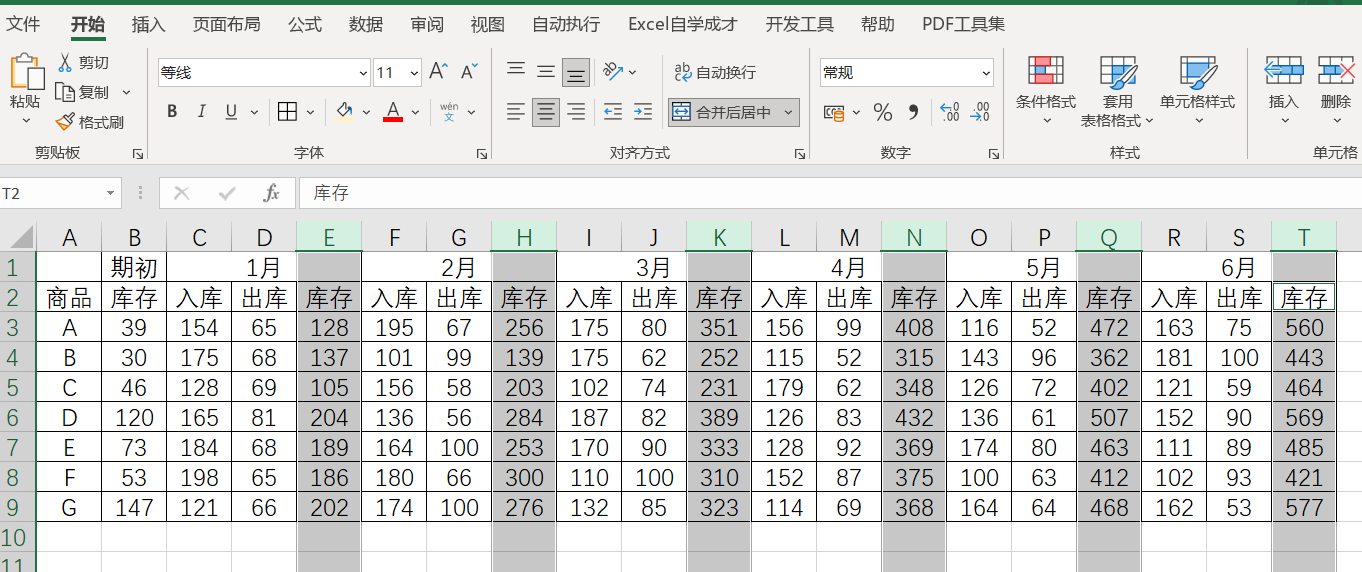The height and width of the screenshot is (572, 1362).
Task: Click the text orientation icon
Action: pos(613,72)
